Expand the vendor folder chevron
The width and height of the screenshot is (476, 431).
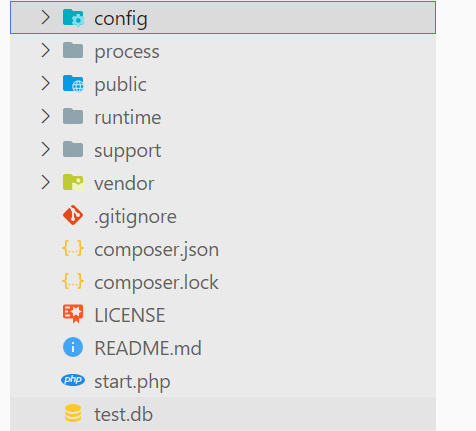tap(45, 182)
